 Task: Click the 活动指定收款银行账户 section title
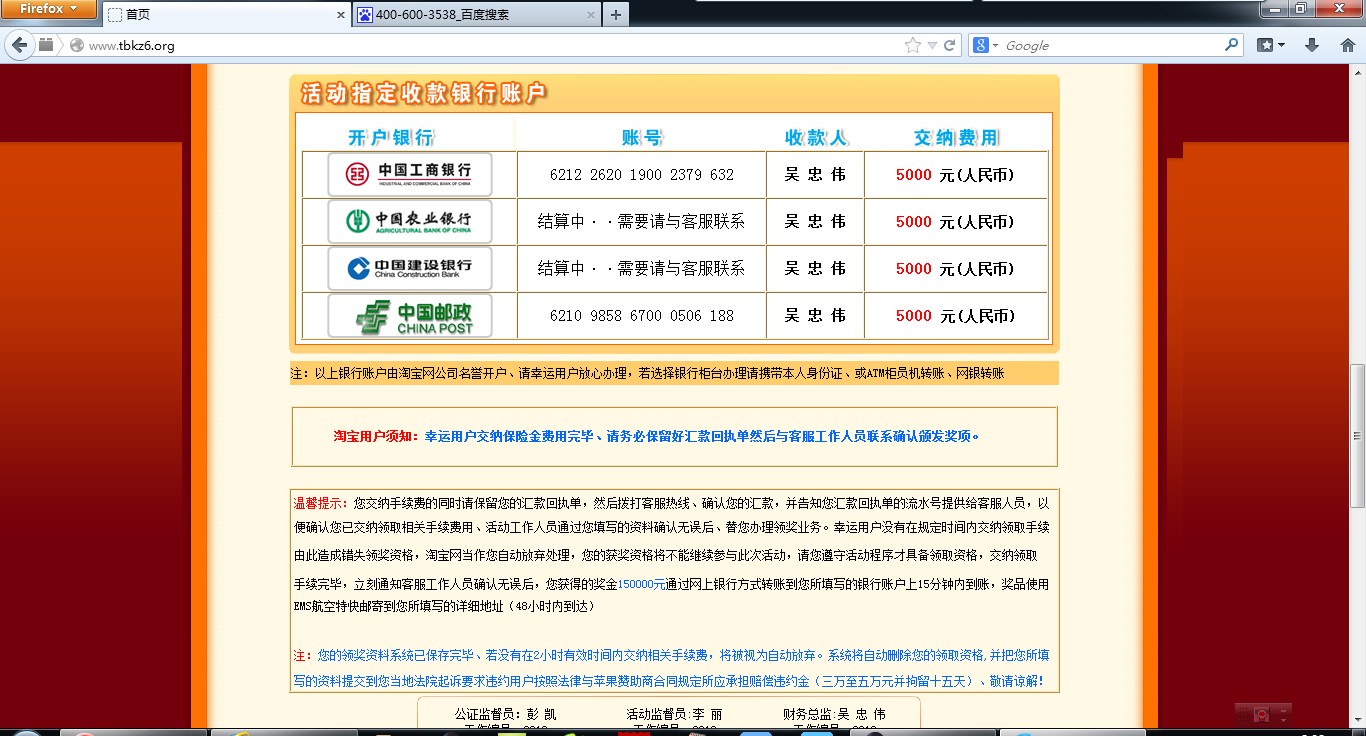point(424,94)
